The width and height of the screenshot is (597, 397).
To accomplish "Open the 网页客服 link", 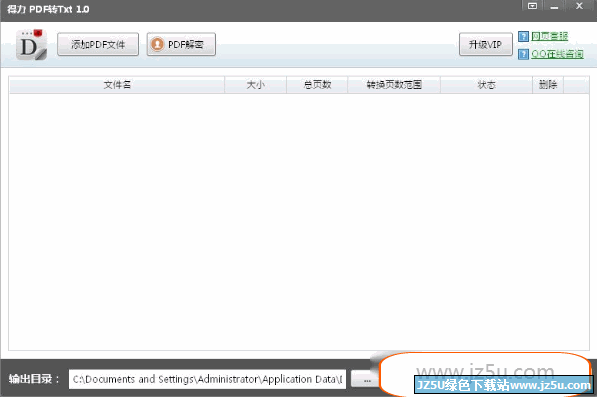I will [x=549, y=36].
